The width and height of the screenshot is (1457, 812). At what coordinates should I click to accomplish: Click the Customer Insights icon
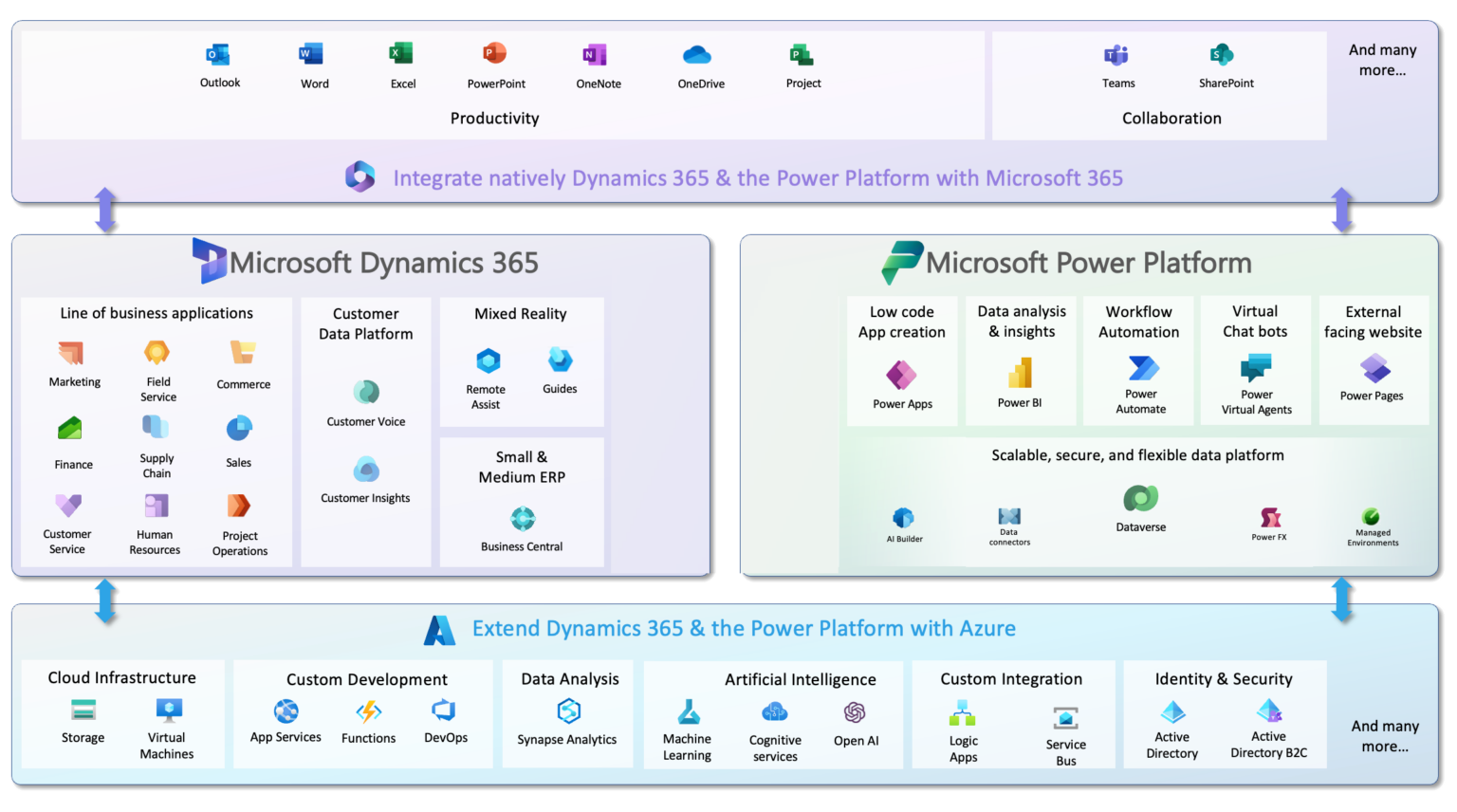[366, 469]
